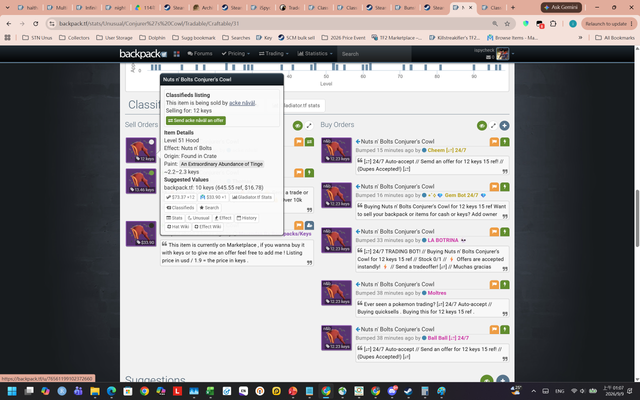The height and width of the screenshot is (400, 640).
Task: Report Moltres buy order with flag
Action: coord(494,284)
